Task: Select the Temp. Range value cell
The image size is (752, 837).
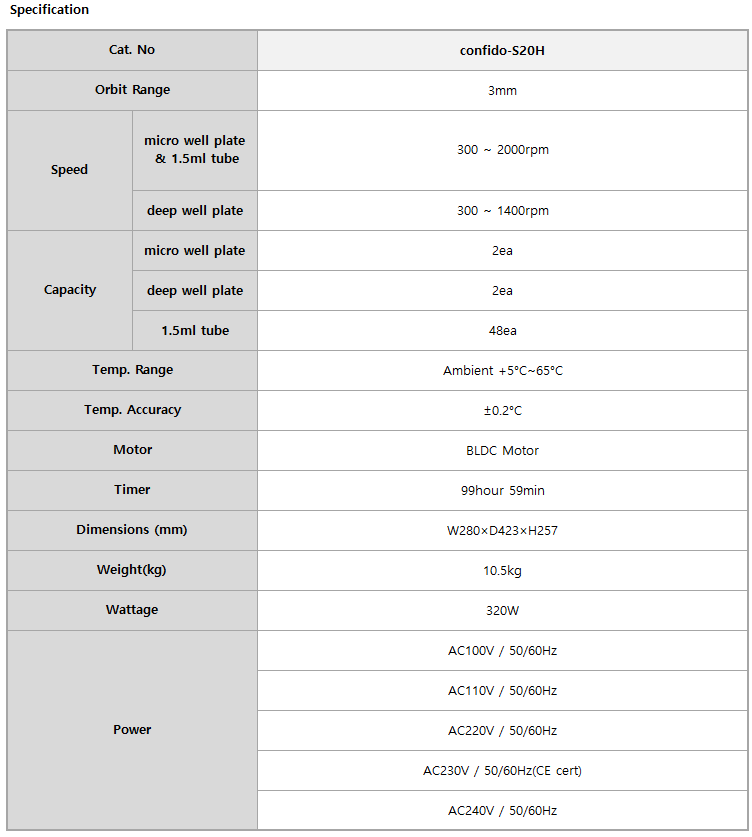Action: click(x=502, y=371)
